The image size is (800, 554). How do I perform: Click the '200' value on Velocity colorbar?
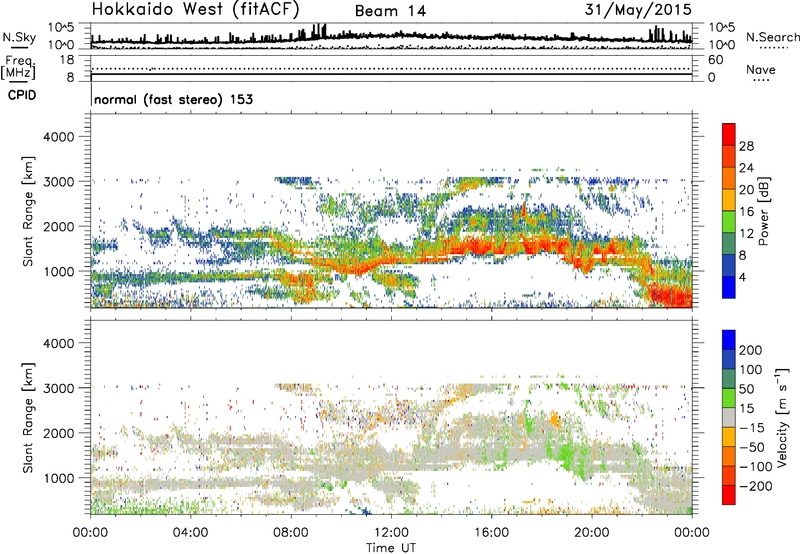coord(751,350)
